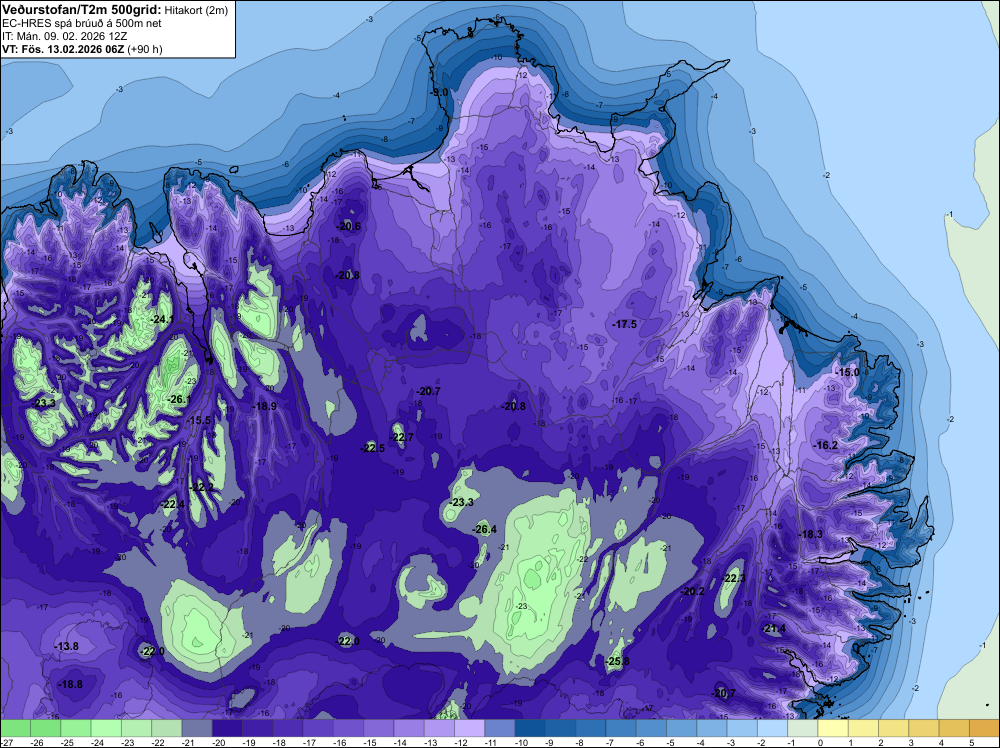Select the purple legend swatch labeled -17
This screenshot has height=748, width=1000.
click(318, 728)
